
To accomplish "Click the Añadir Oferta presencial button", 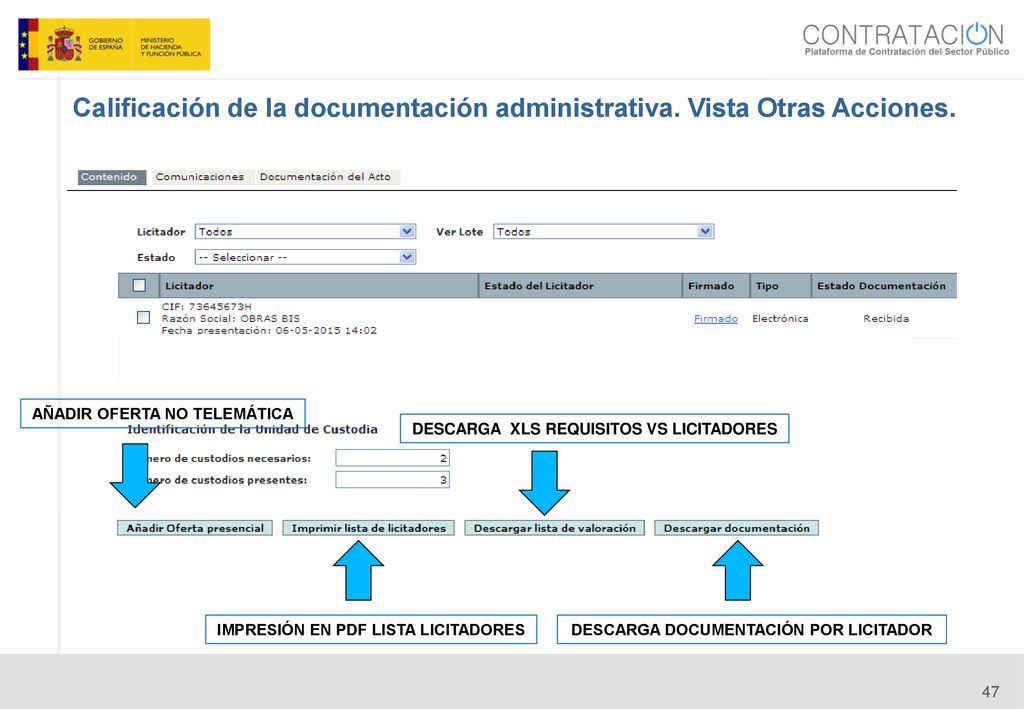I will 195,528.
